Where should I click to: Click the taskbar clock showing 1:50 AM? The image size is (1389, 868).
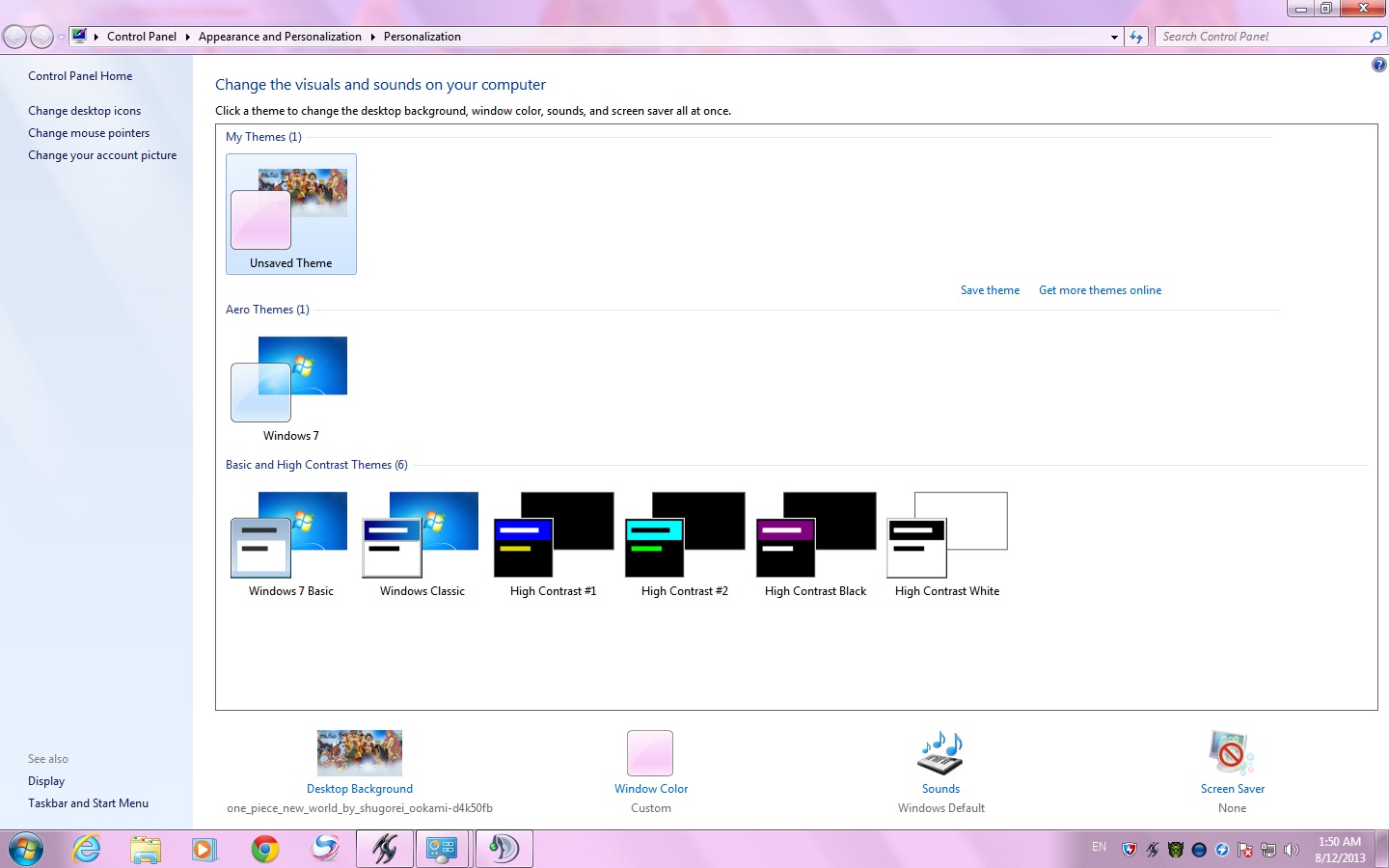pyautogui.click(x=1340, y=850)
